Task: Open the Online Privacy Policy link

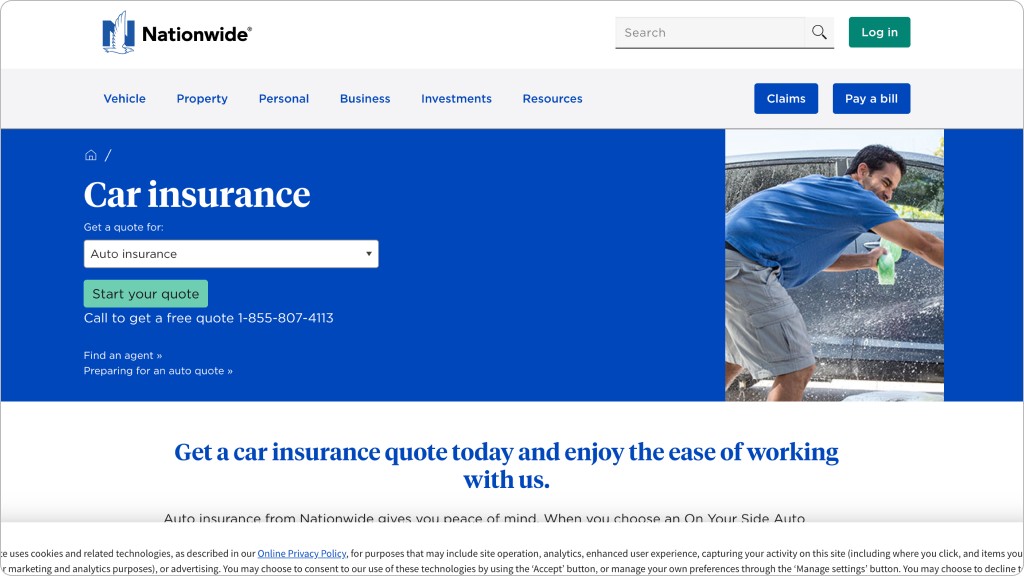Action: click(x=302, y=553)
